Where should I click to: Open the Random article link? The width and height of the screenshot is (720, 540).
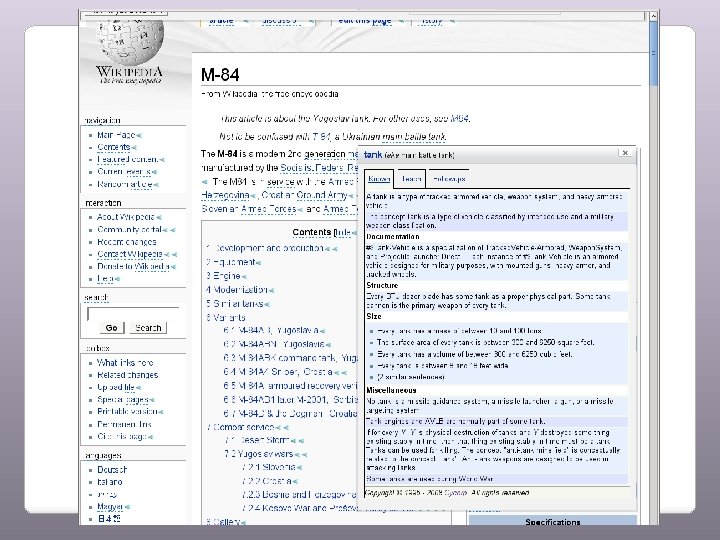point(124,184)
